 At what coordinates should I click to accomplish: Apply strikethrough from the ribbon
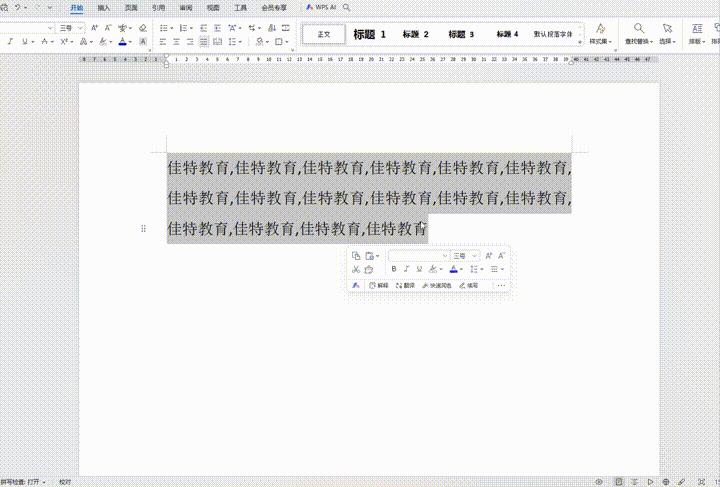coord(44,42)
